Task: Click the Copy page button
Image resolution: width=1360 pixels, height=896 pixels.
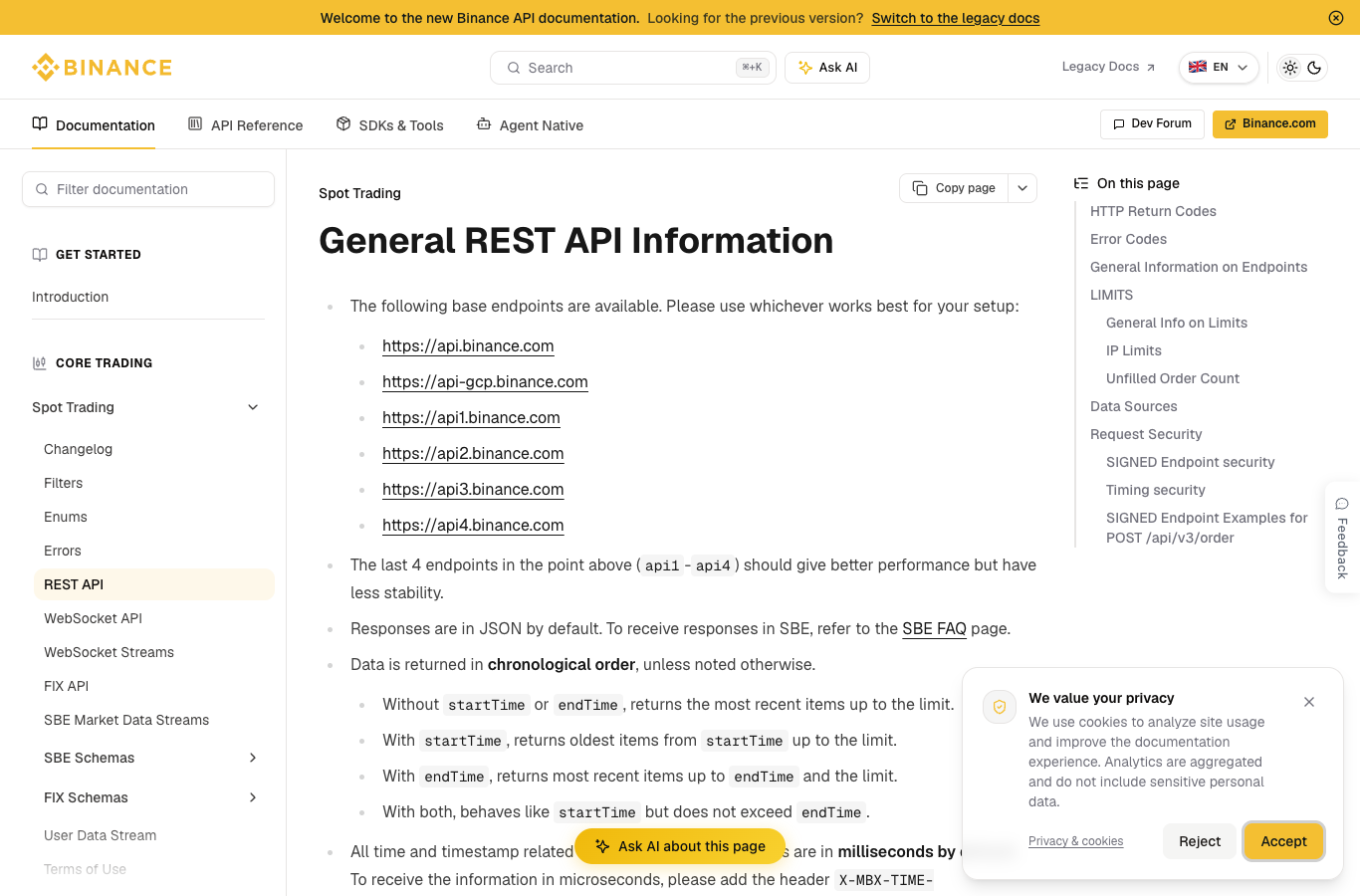Action: pos(954,188)
